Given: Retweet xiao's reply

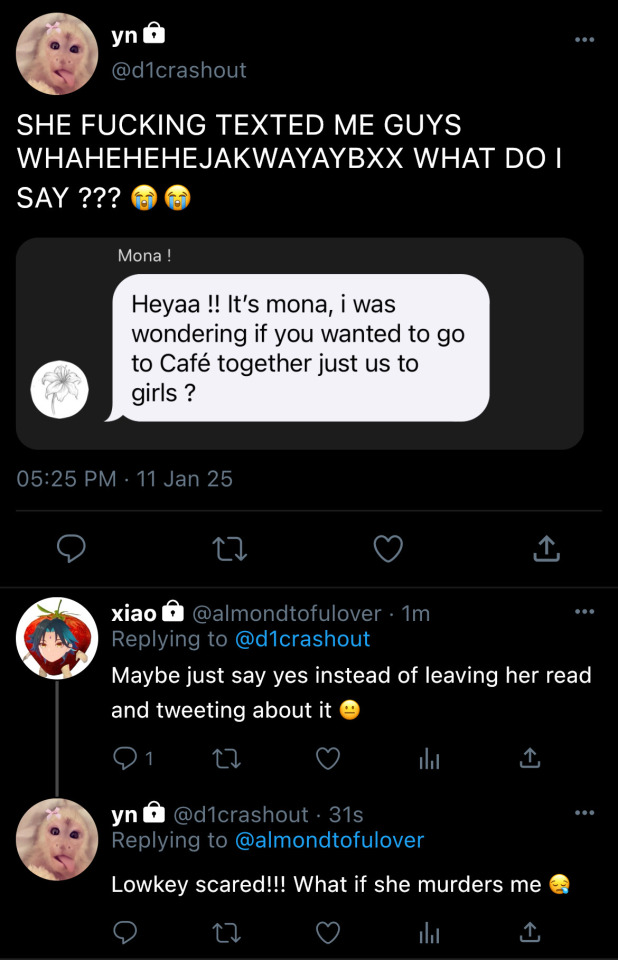Looking at the screenshot, I should point(228,759).
